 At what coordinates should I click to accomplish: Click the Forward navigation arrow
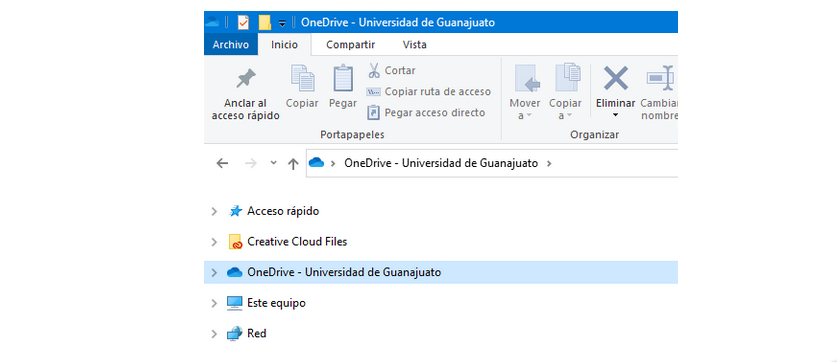(250, 163)
